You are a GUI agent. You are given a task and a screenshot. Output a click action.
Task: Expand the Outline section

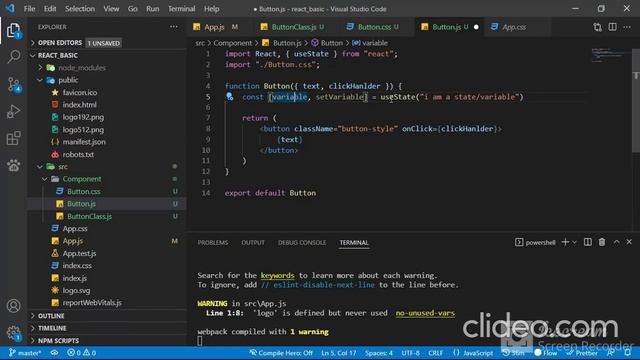click(33, 316)
